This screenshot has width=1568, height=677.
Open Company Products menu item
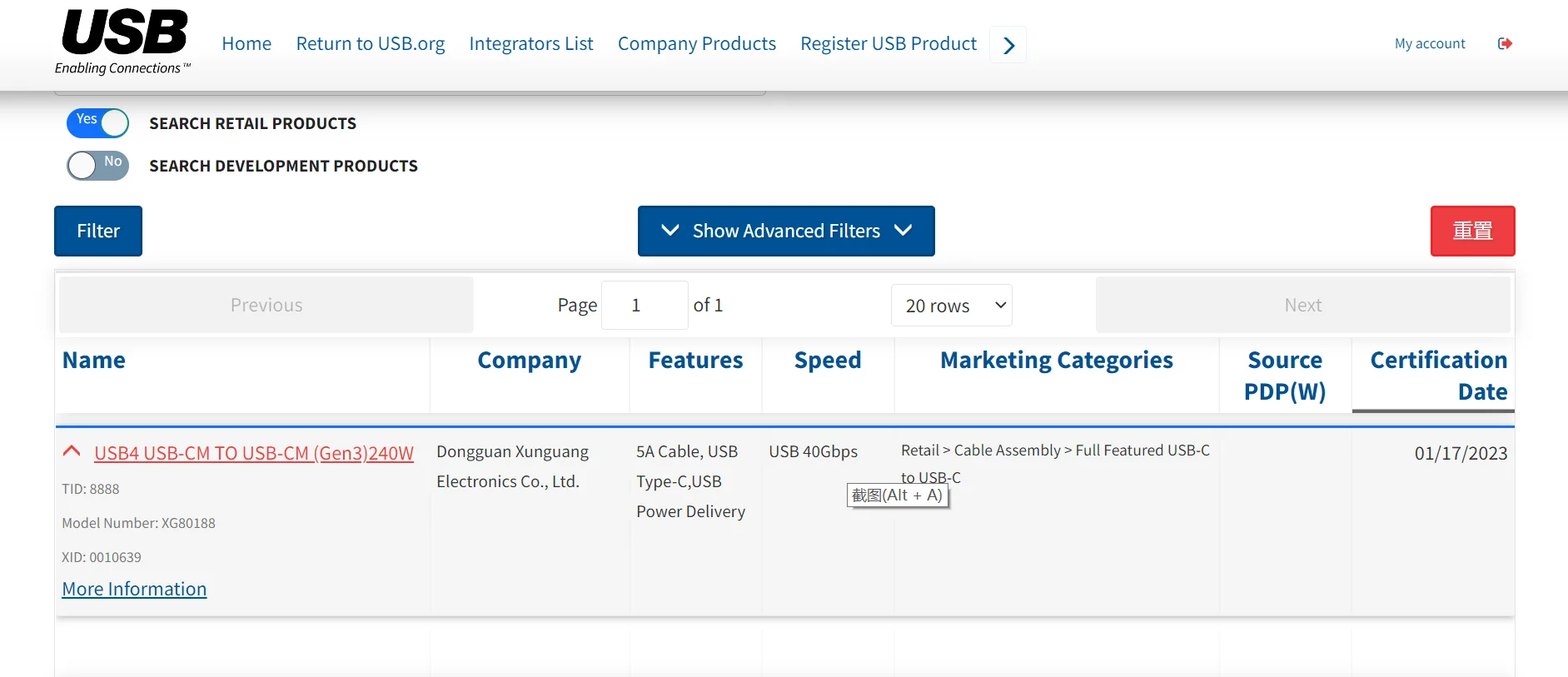coord(696,43)
